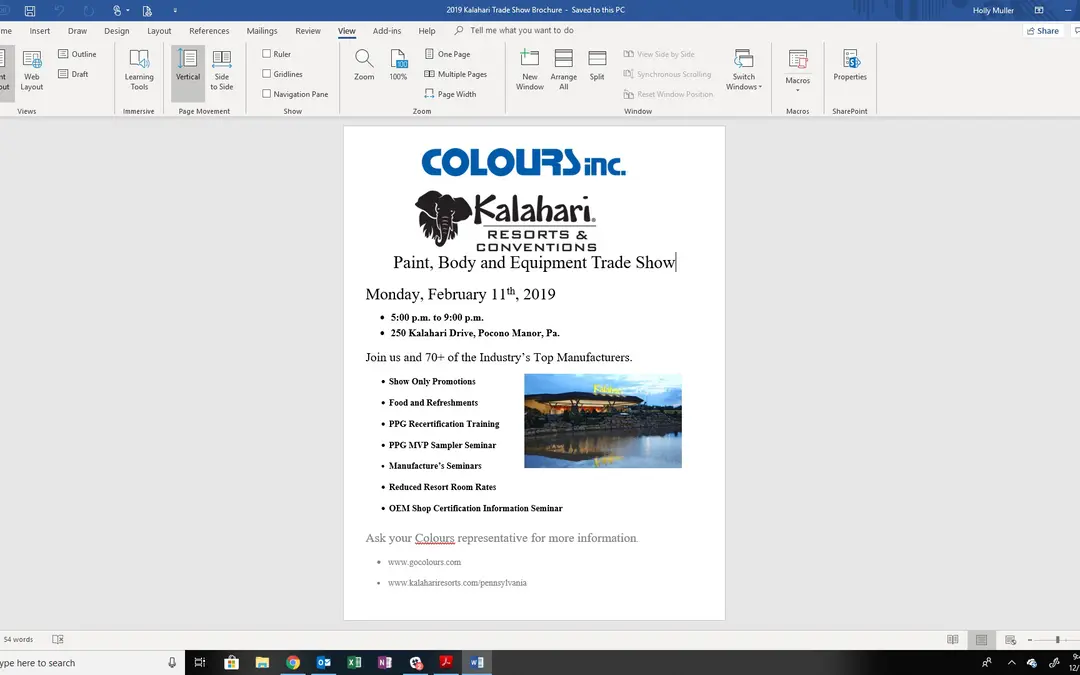
Task: Open the Web Layout view
Action: 32,71
